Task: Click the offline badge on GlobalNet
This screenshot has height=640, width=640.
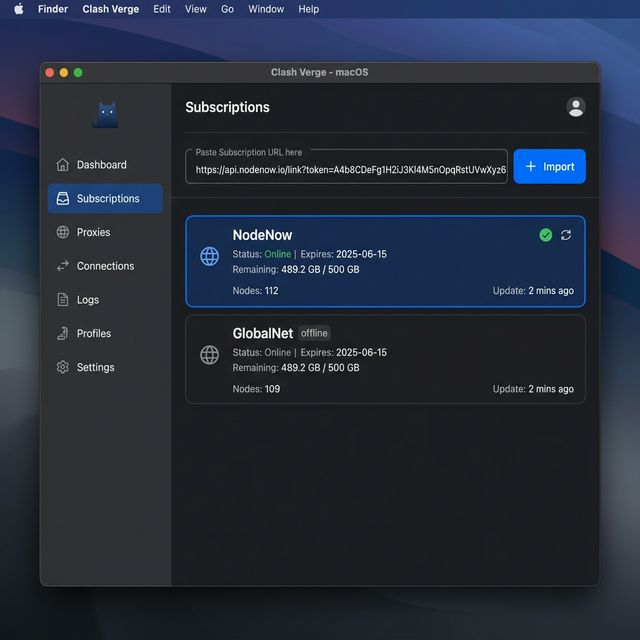Action: click(314, 333)
